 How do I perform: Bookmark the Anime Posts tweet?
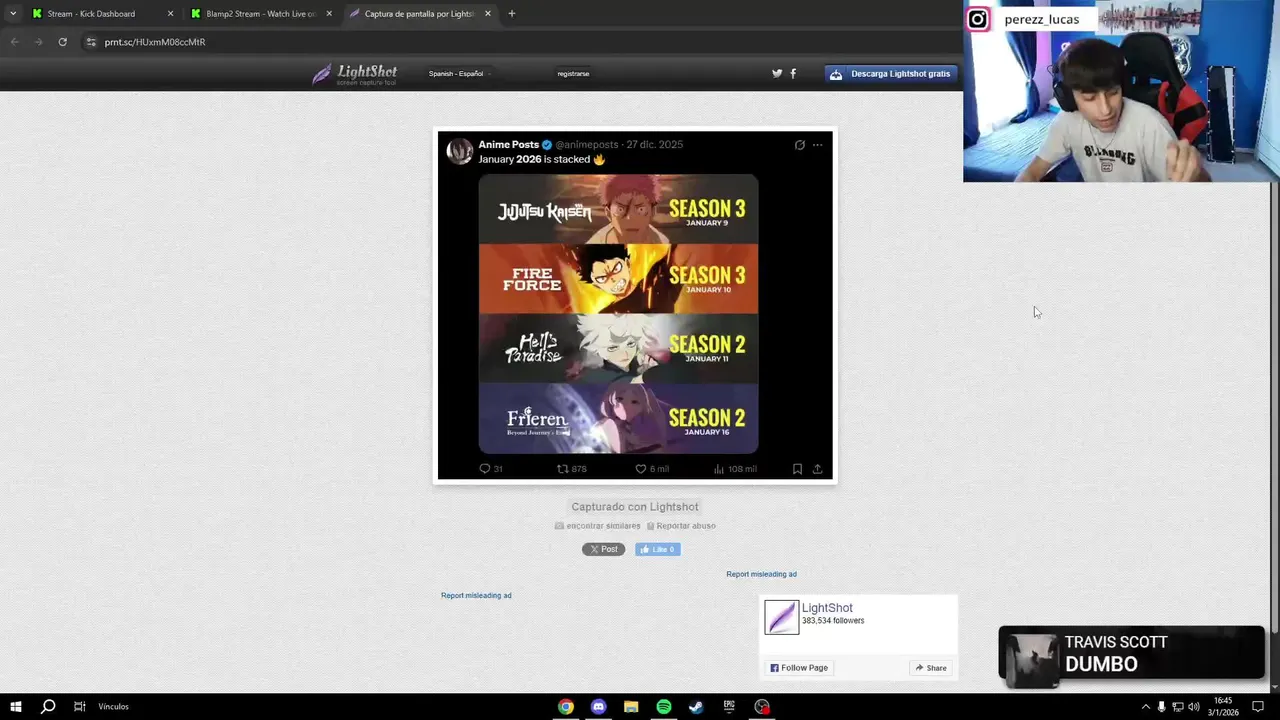(797, 469)
